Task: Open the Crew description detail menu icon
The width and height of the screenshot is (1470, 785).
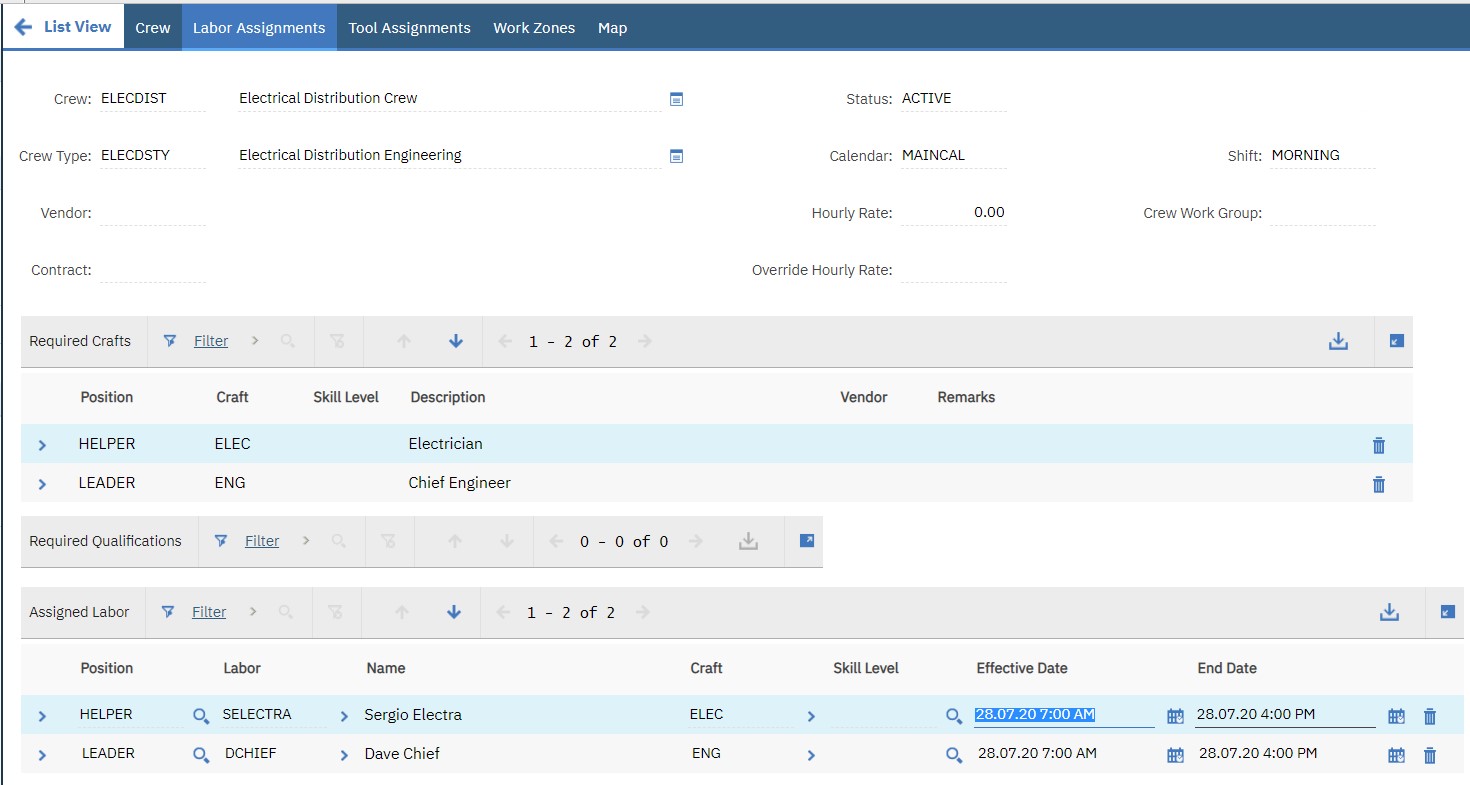Action: tap(677, 98)
